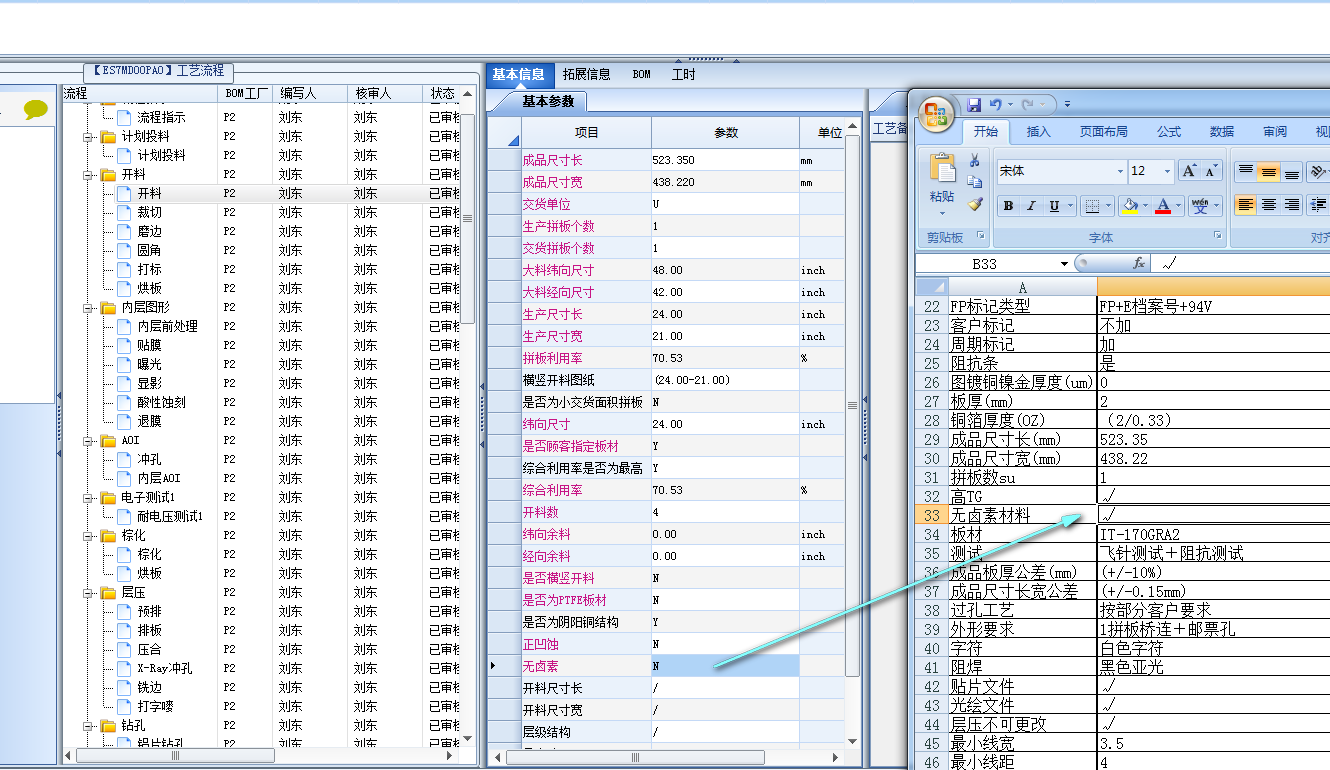
Task: Open the 剪贴板 clipboard dialog launcher
Action: click(980, 236)
